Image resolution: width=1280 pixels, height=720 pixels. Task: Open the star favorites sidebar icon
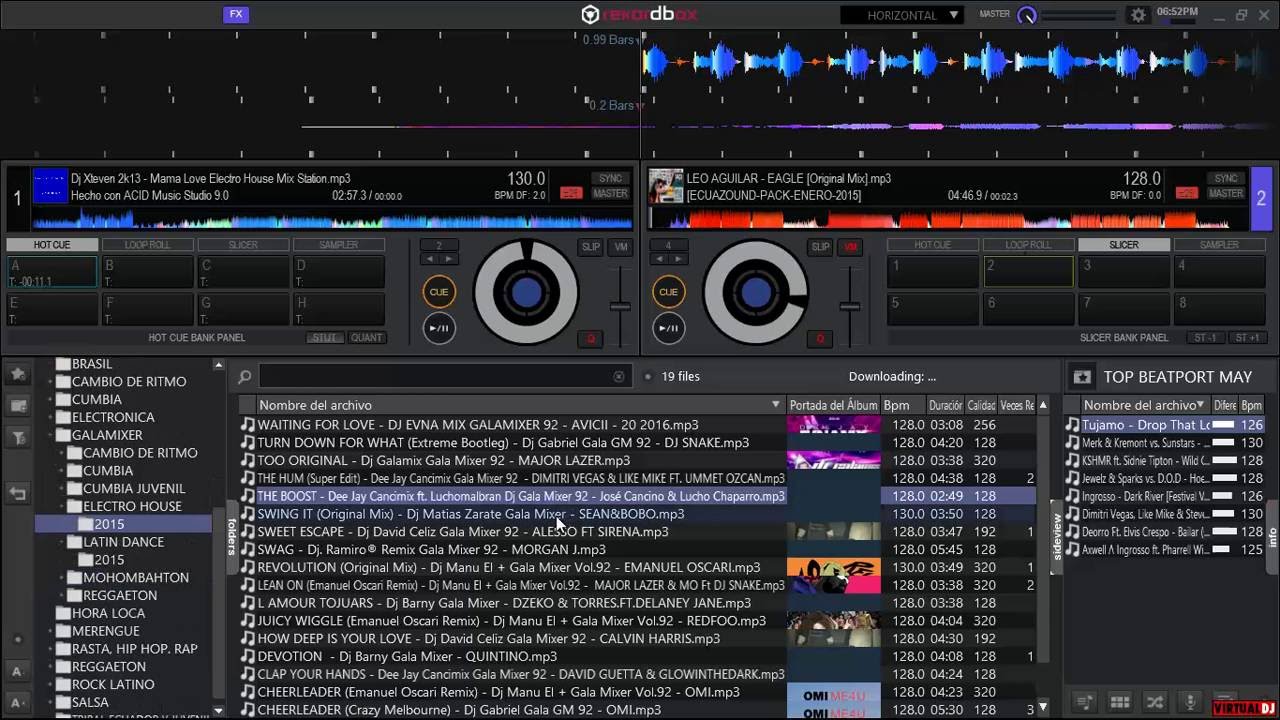tap(17, 374)
